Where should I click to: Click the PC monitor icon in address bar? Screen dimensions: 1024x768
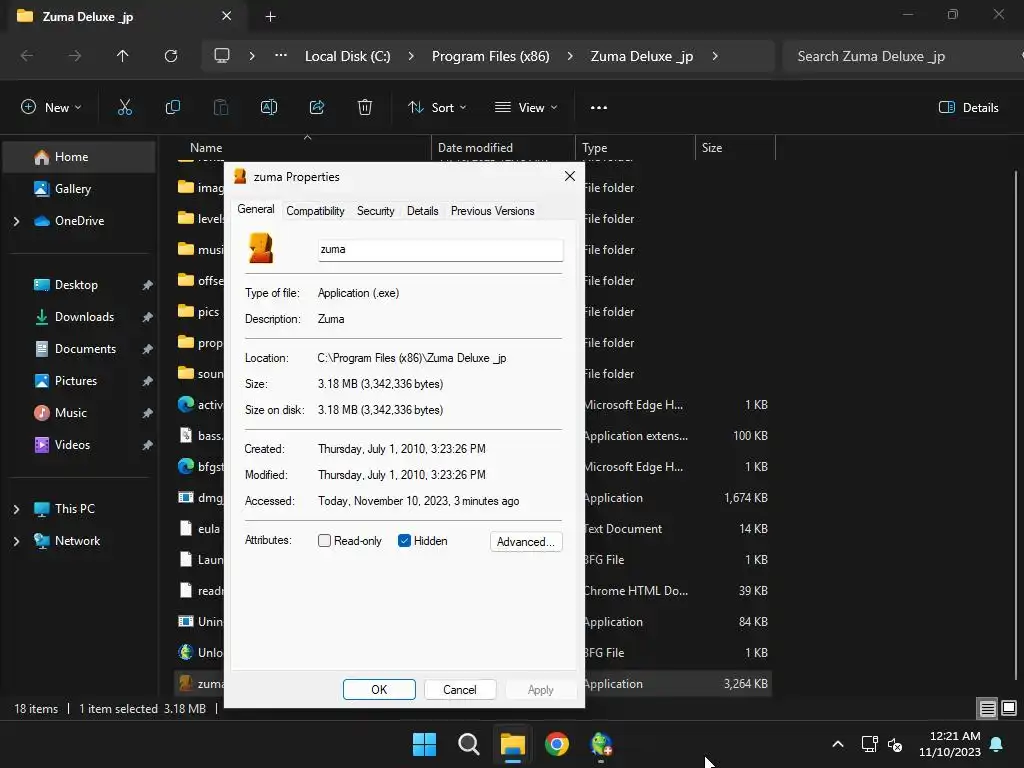click(x=222, y=56)
